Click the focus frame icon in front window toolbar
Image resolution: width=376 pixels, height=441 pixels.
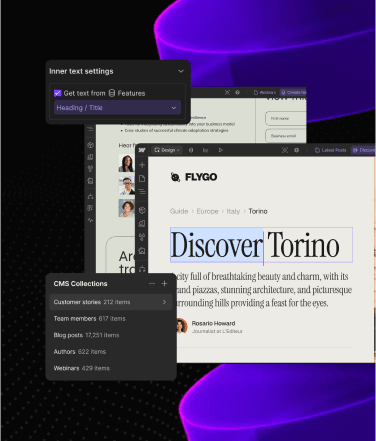click(285, 150)
